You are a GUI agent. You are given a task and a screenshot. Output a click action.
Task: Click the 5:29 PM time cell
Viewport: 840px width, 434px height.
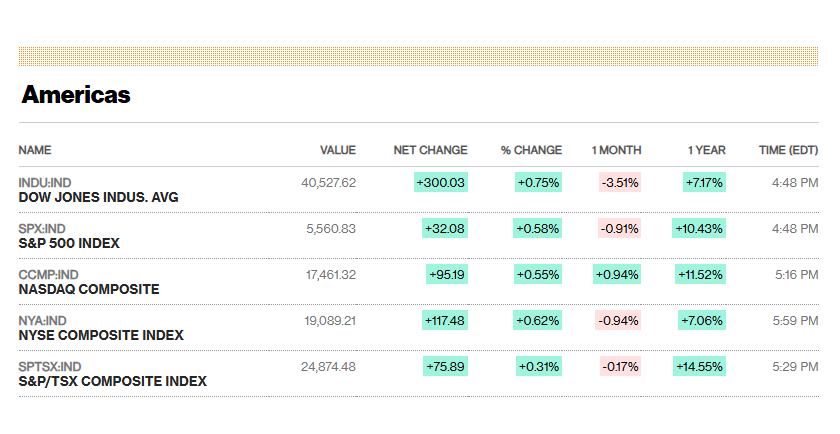[x=796, y=367]
